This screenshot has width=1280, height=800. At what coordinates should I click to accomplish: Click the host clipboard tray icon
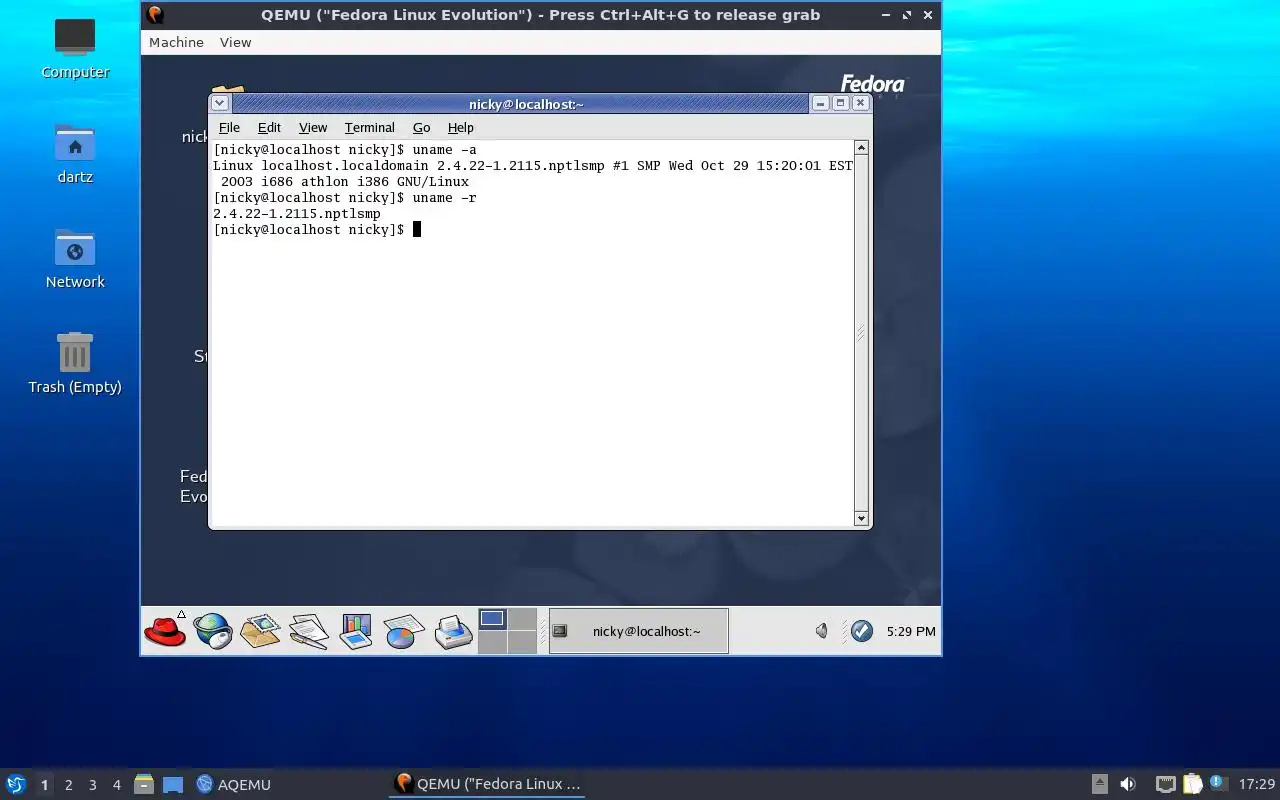click(x=1192, y=784)
